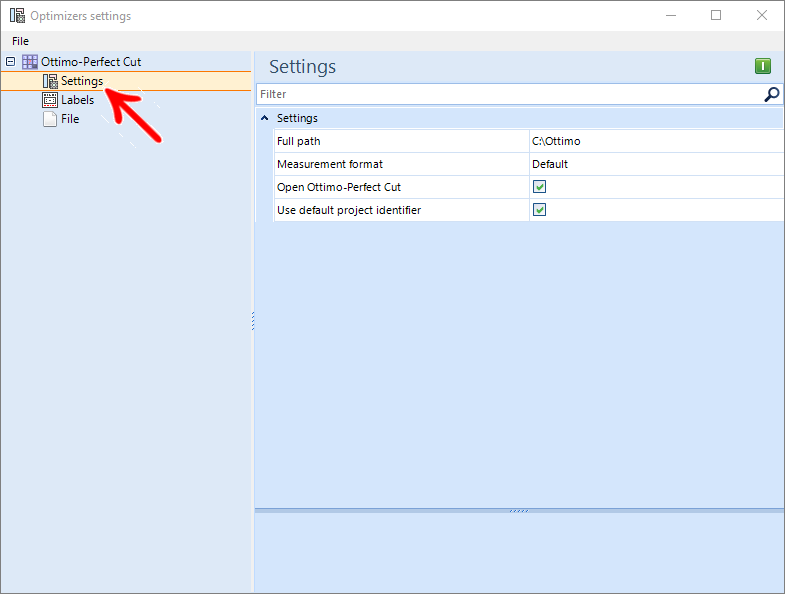This screenshot has height=594, width=785.
Task: Click the Labels tree item icon
Action: [50, 100]
